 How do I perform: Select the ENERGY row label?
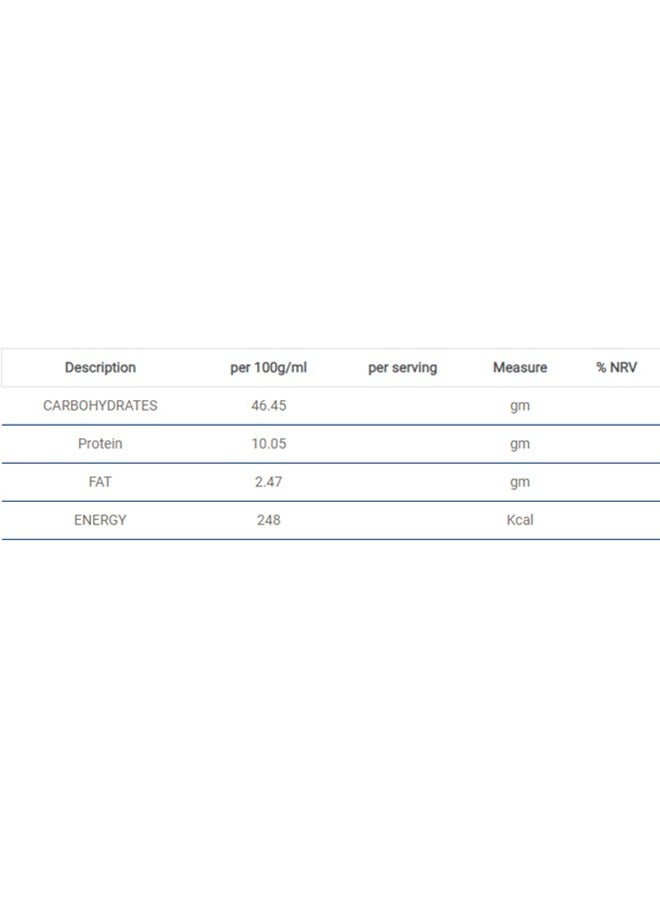tap(100, 520)
